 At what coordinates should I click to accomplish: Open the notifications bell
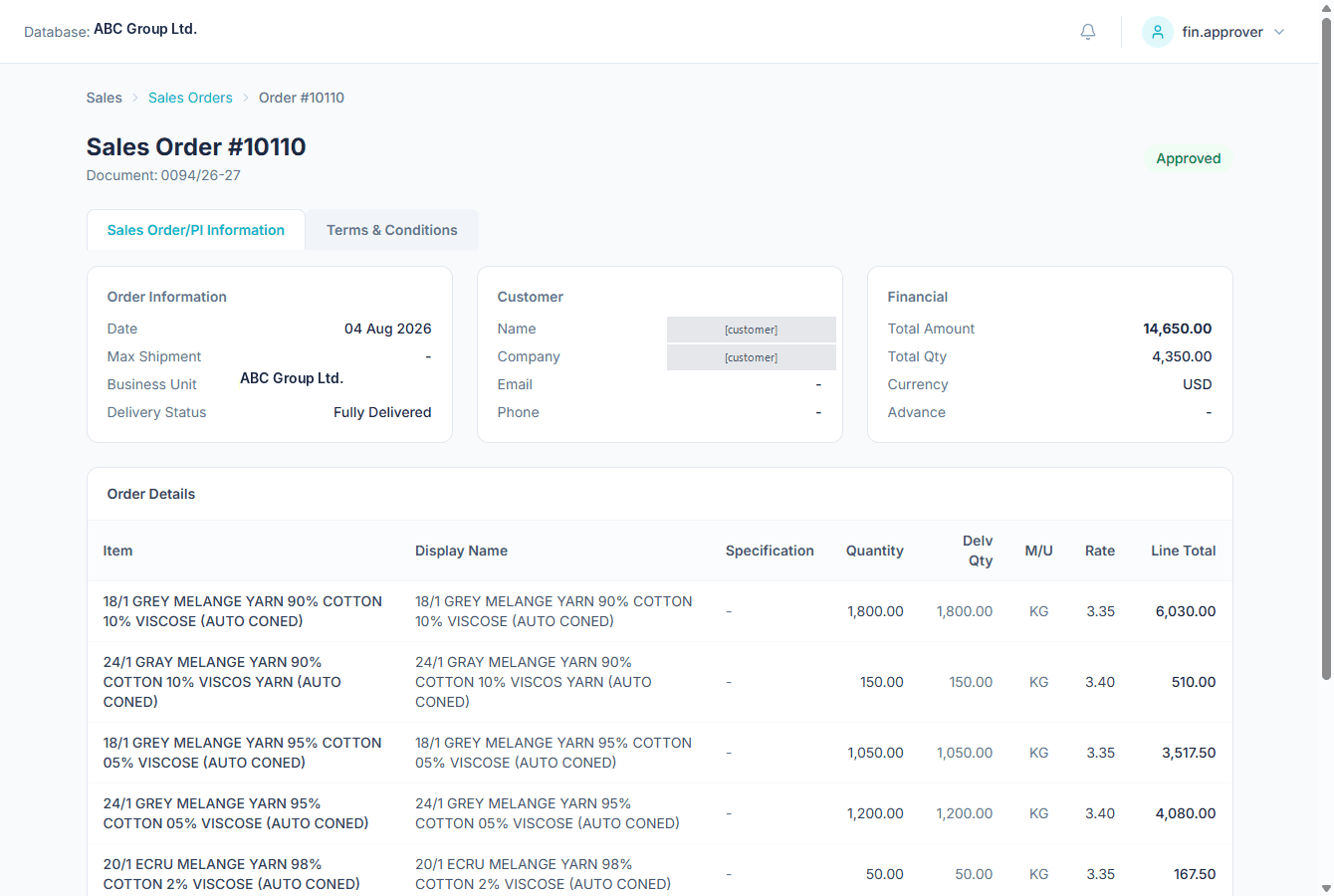[1088, 32]
